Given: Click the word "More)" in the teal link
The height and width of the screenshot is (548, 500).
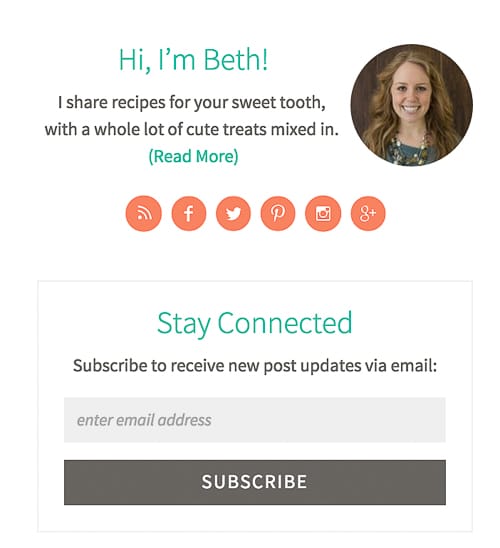Looking at the screenshot, I should pyautogui.click(x=217, y=156).
